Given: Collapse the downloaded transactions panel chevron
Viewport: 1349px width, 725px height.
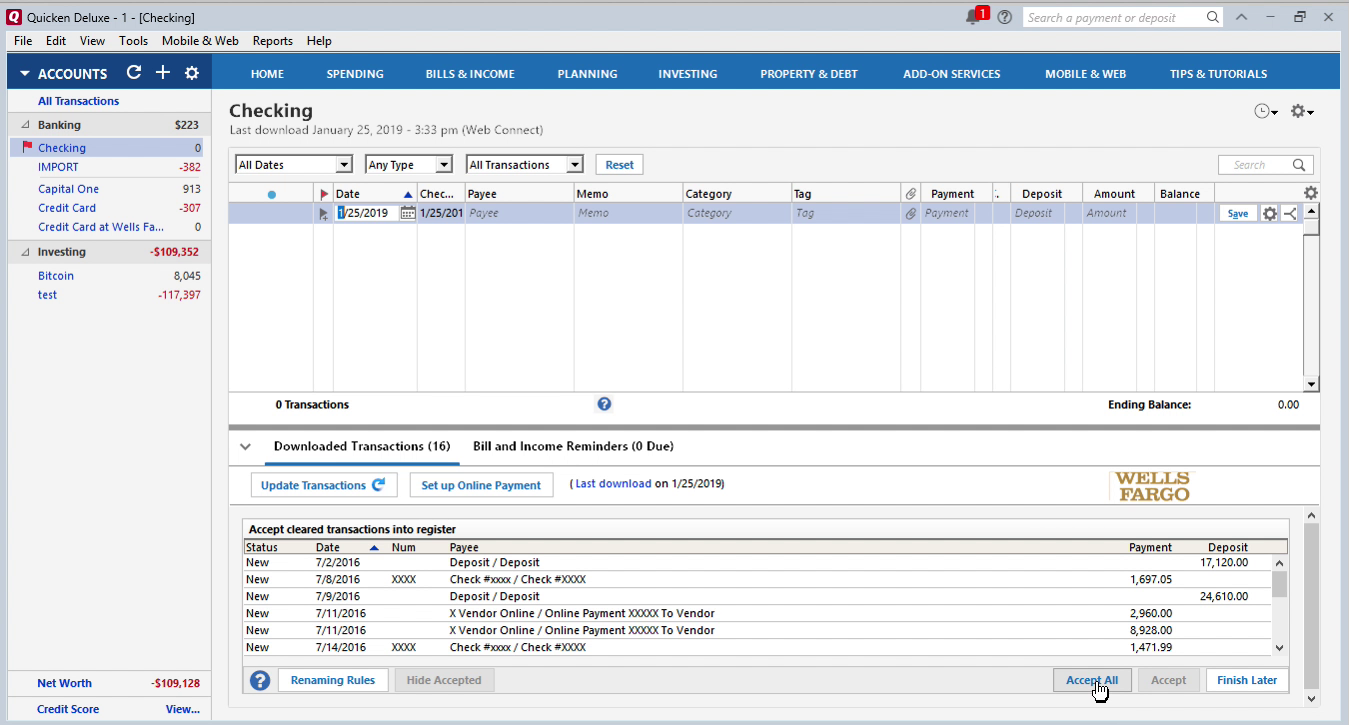Looking at the screenshot, I should (x=245, y=447).
